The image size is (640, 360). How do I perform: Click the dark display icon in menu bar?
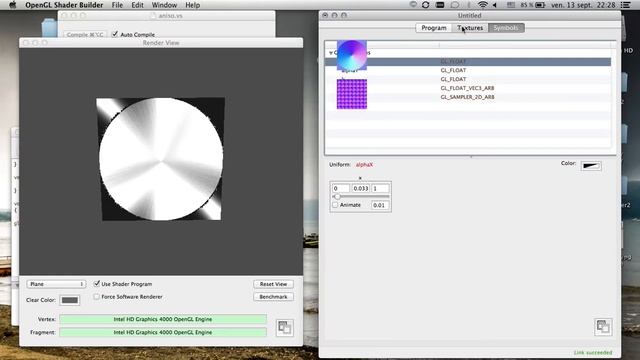[440, 5]
